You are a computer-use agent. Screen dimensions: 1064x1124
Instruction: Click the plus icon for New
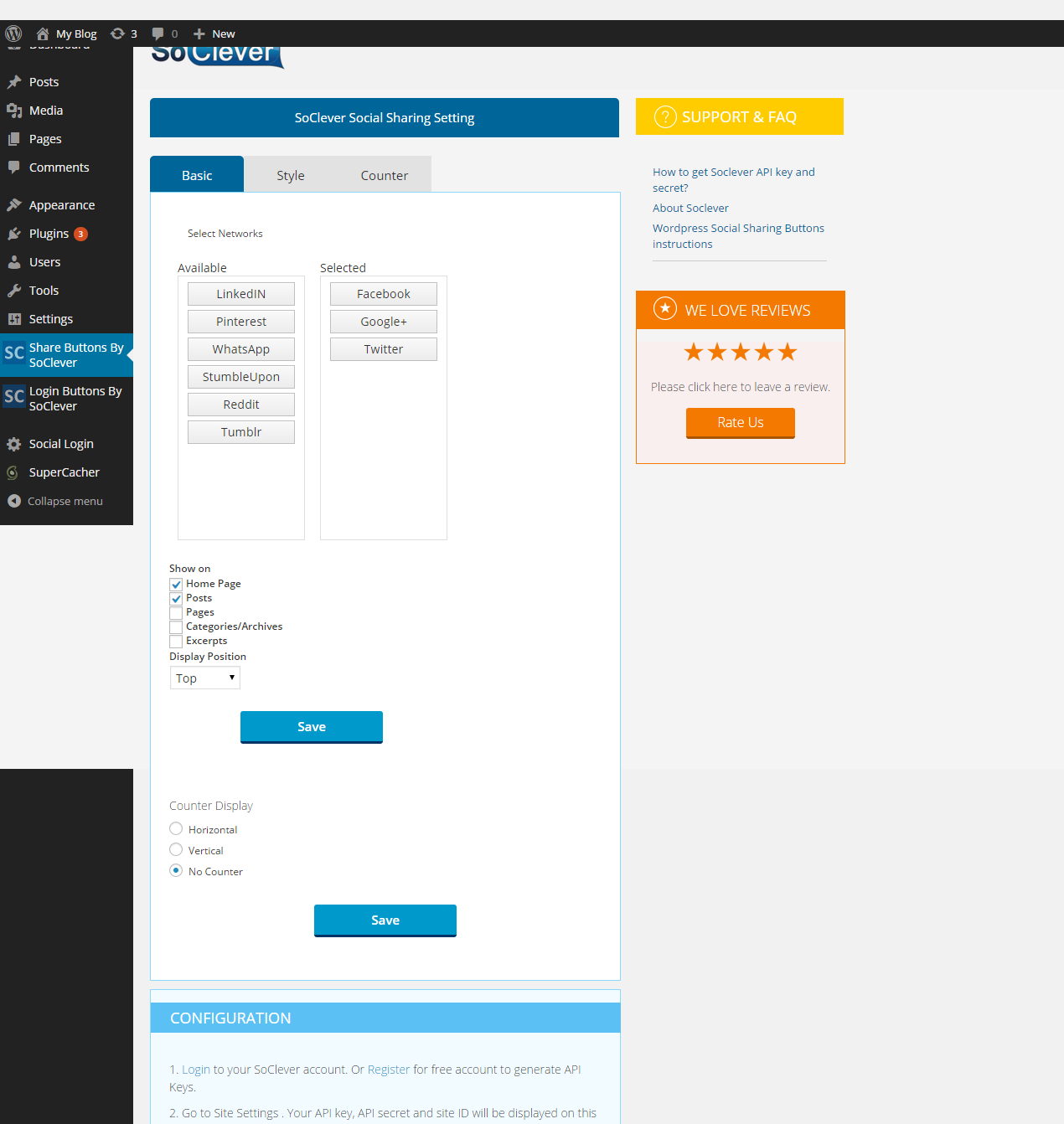pos(199,34)
